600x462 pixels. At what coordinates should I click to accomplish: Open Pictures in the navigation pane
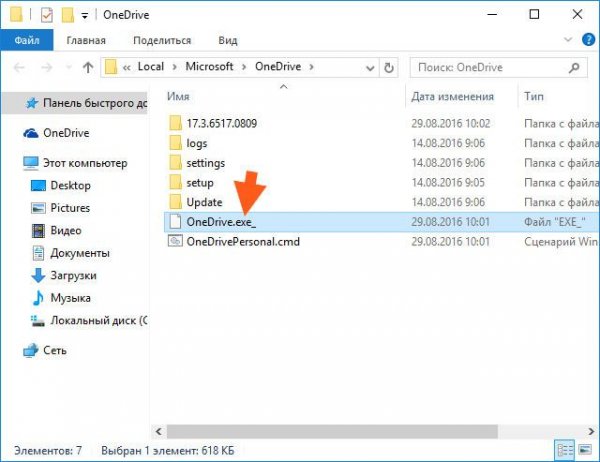tap(70, 208)
